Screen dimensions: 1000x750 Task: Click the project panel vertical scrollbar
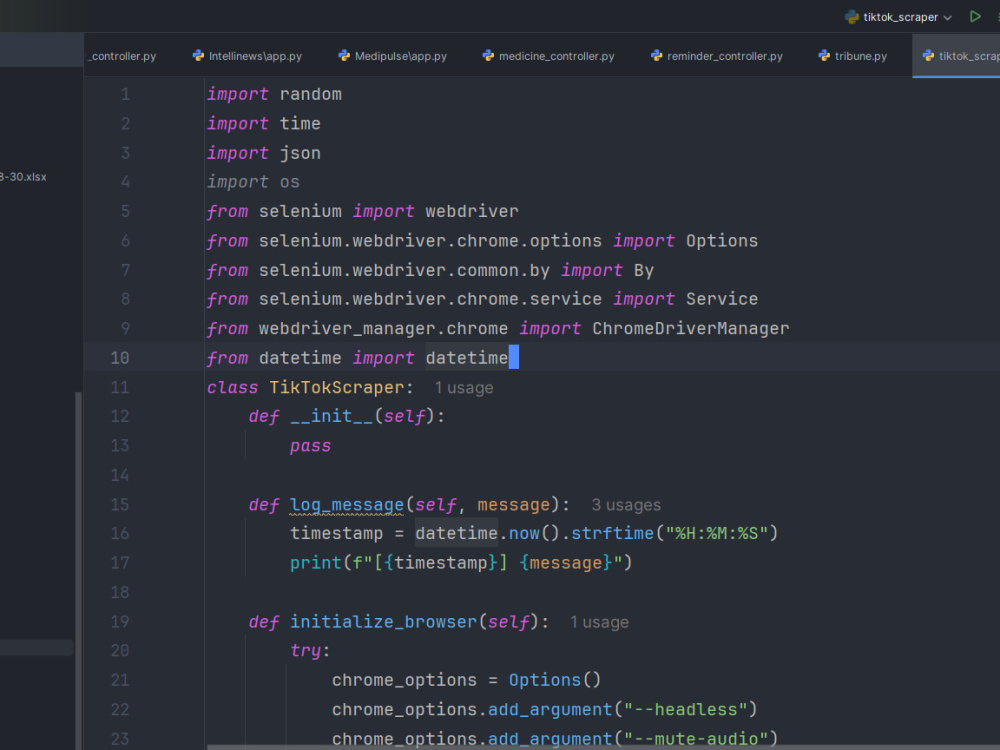tap(78, 571)
